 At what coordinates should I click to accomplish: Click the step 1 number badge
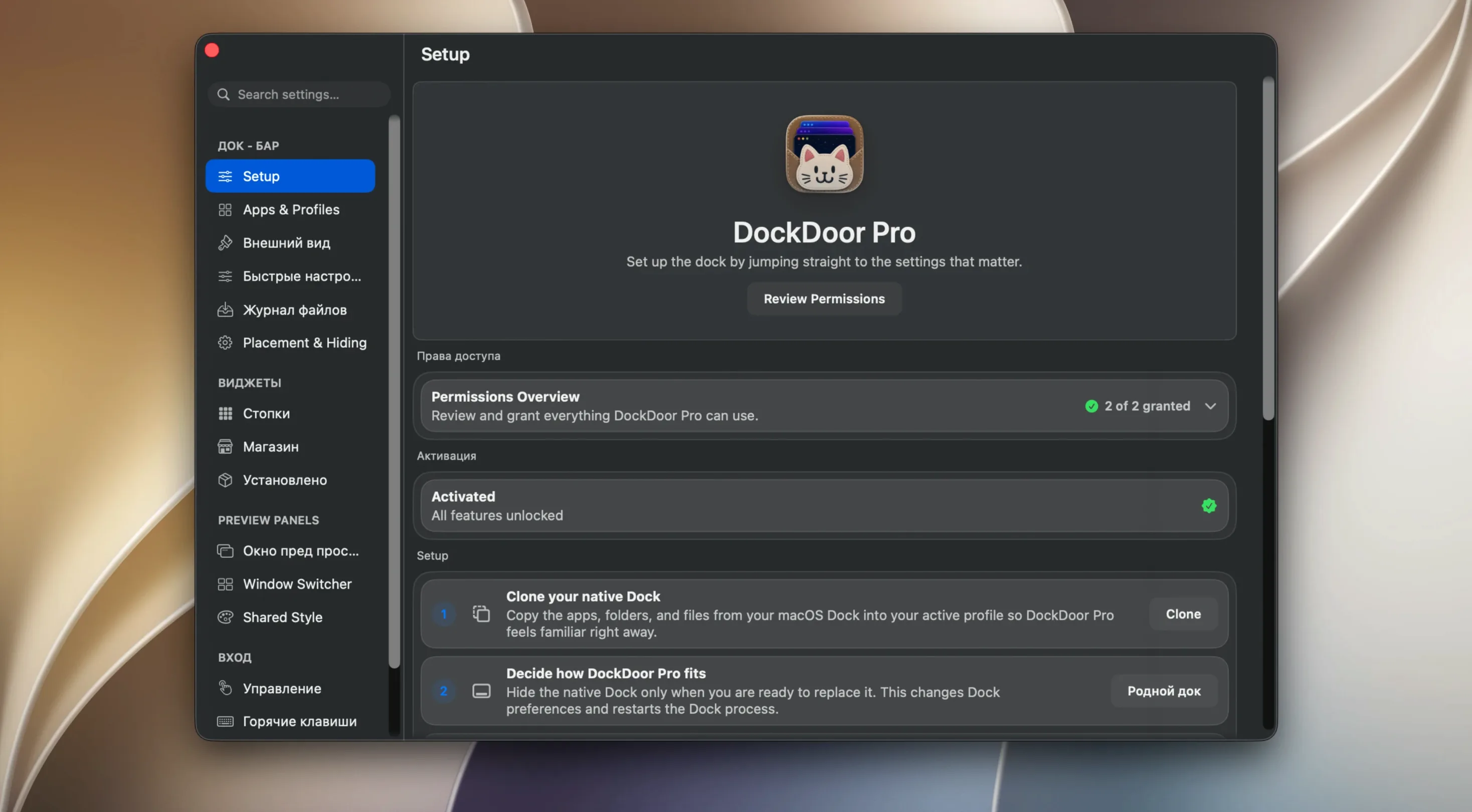point(443,614)
